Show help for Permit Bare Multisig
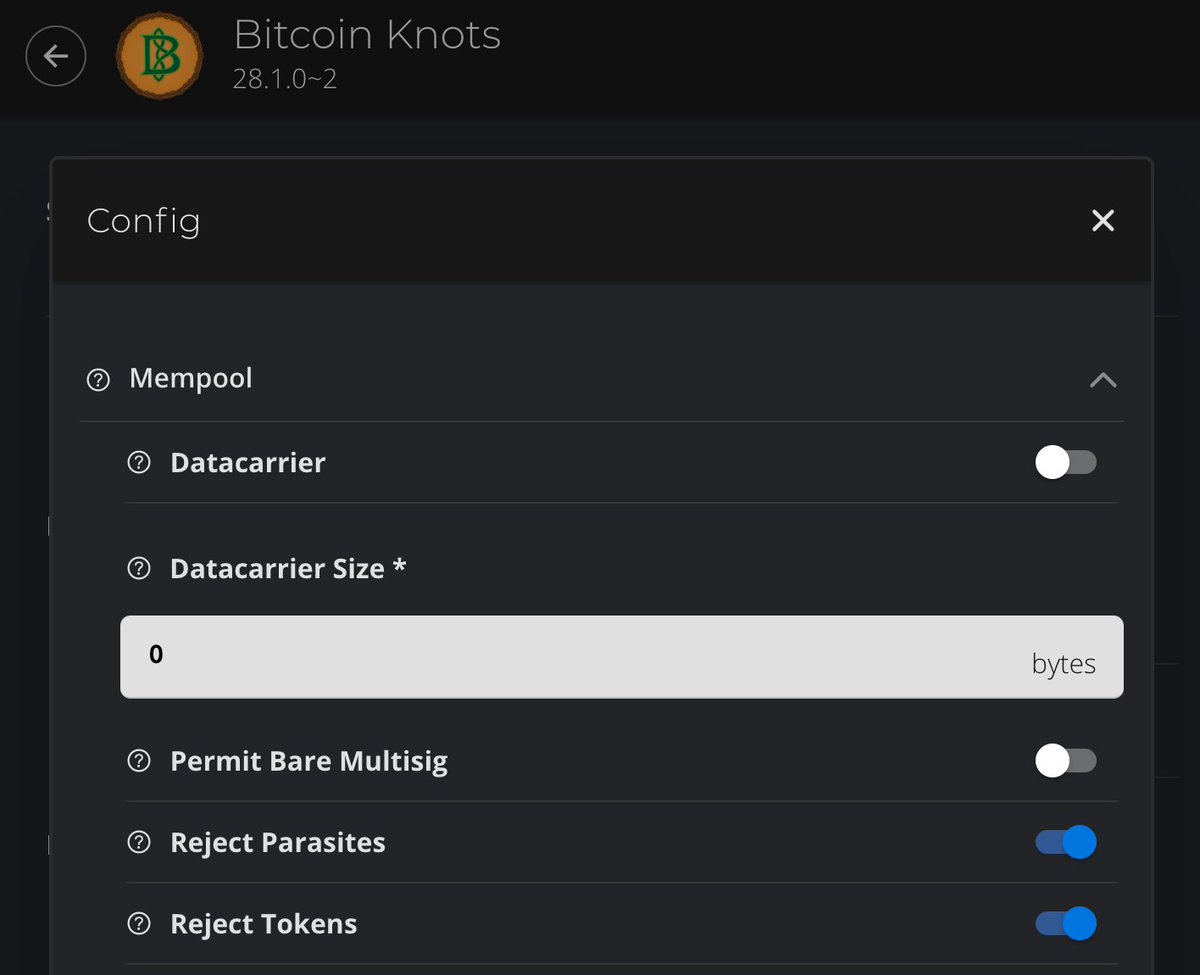This screenshot has width=1200, height=975. [139, 761]
